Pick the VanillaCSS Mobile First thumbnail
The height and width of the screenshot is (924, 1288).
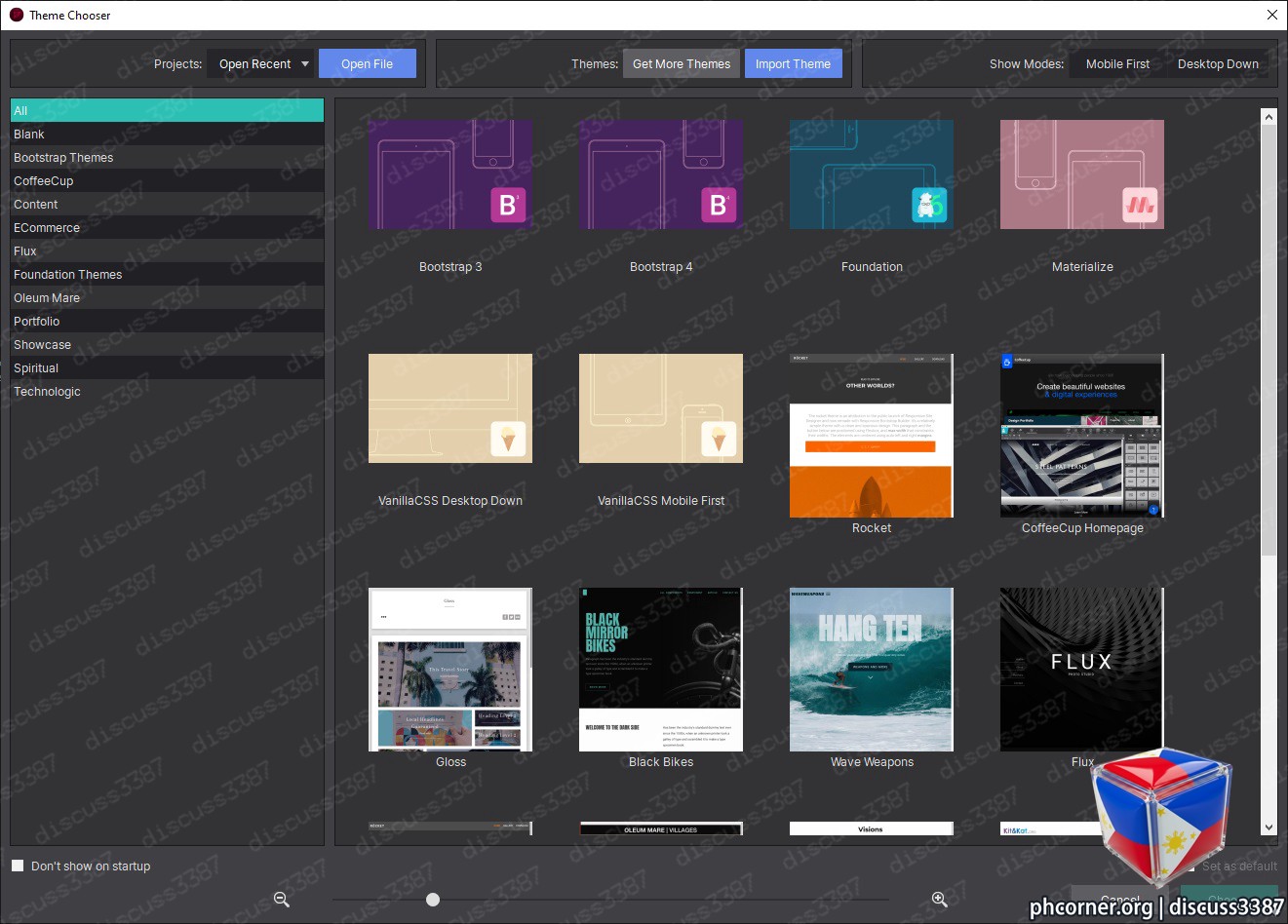tap(661, 408)
